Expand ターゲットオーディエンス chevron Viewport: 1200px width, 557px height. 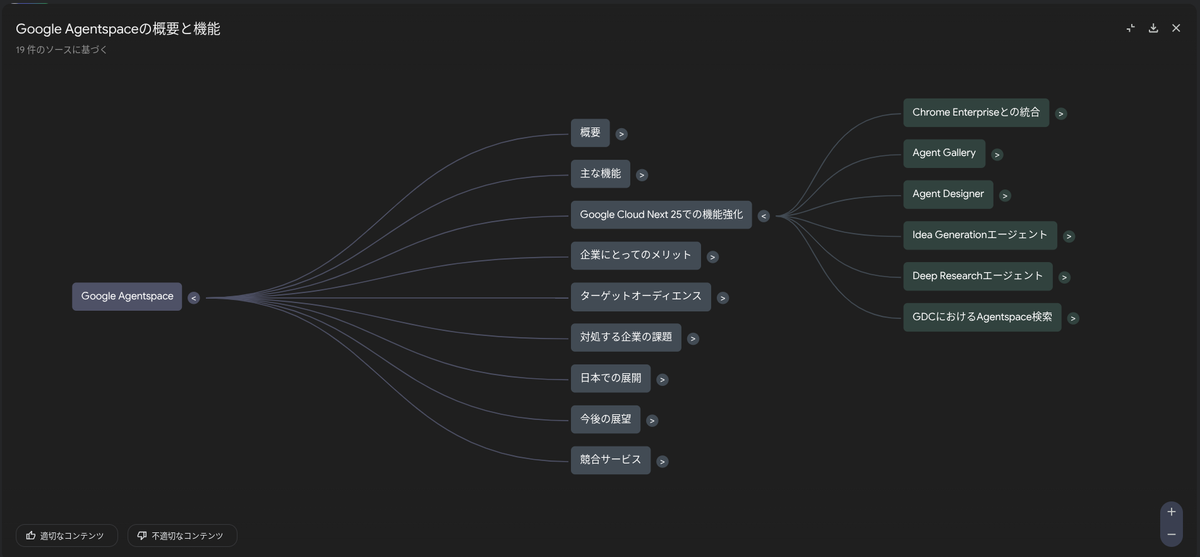(x=723, y=297)
